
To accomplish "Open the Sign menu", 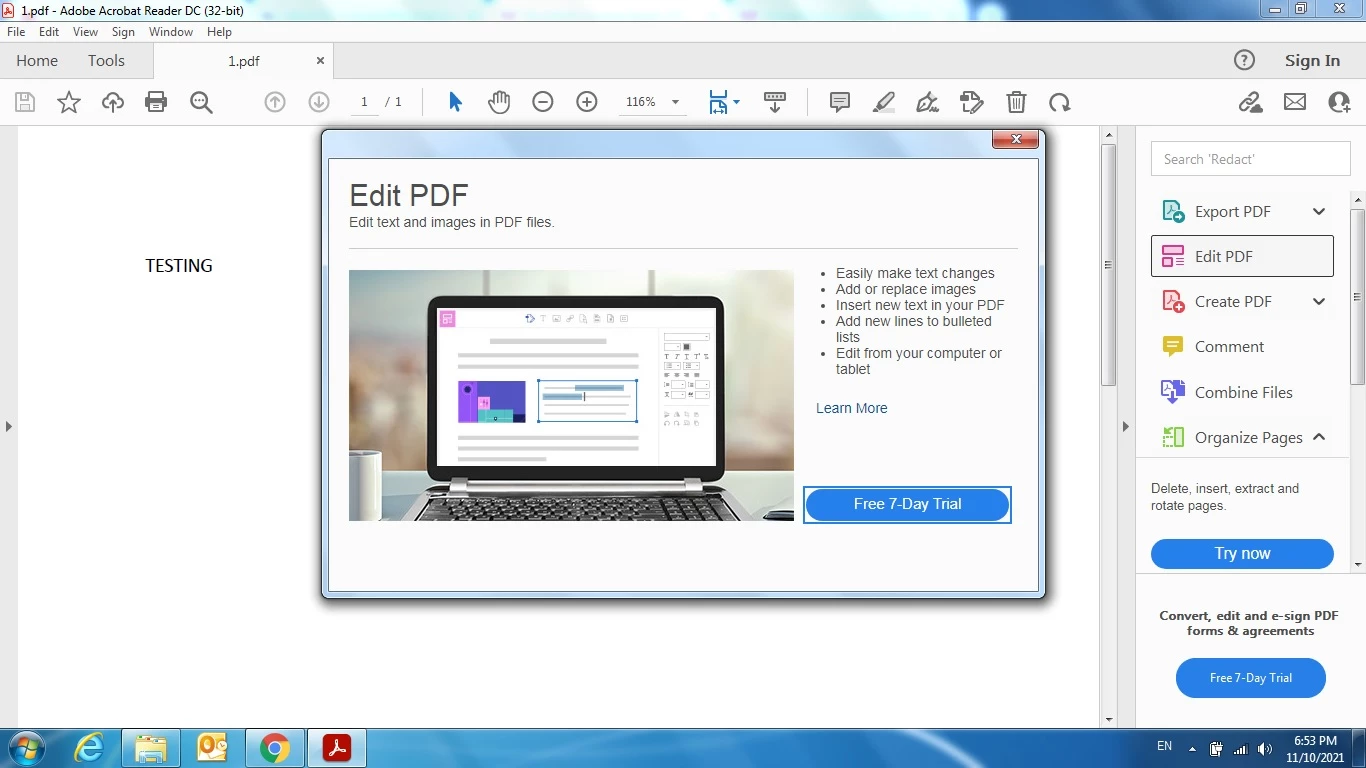I will pyautogui.click(x=123, y=32).
